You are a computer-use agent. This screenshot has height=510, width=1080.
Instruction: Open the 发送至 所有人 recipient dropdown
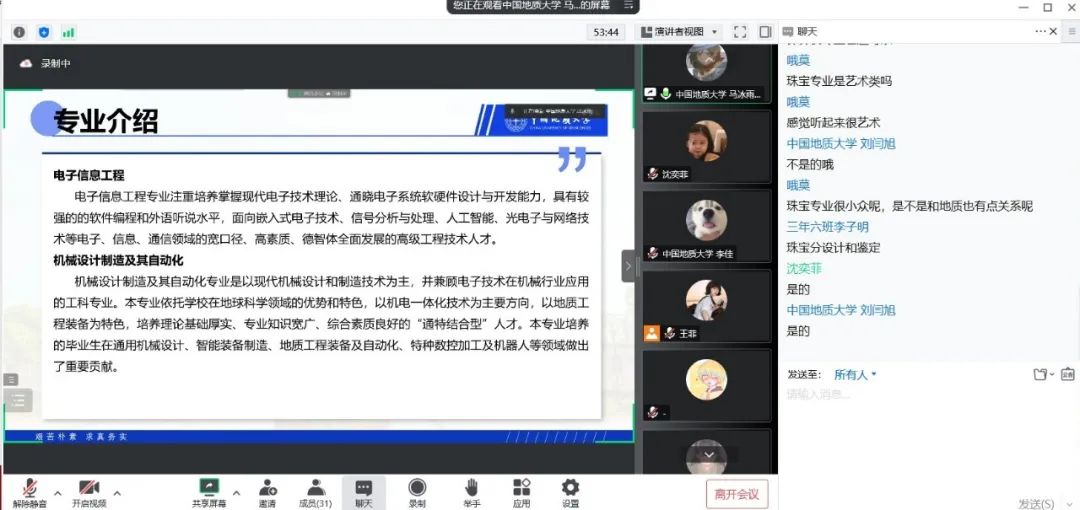click(x=855, y=374)
